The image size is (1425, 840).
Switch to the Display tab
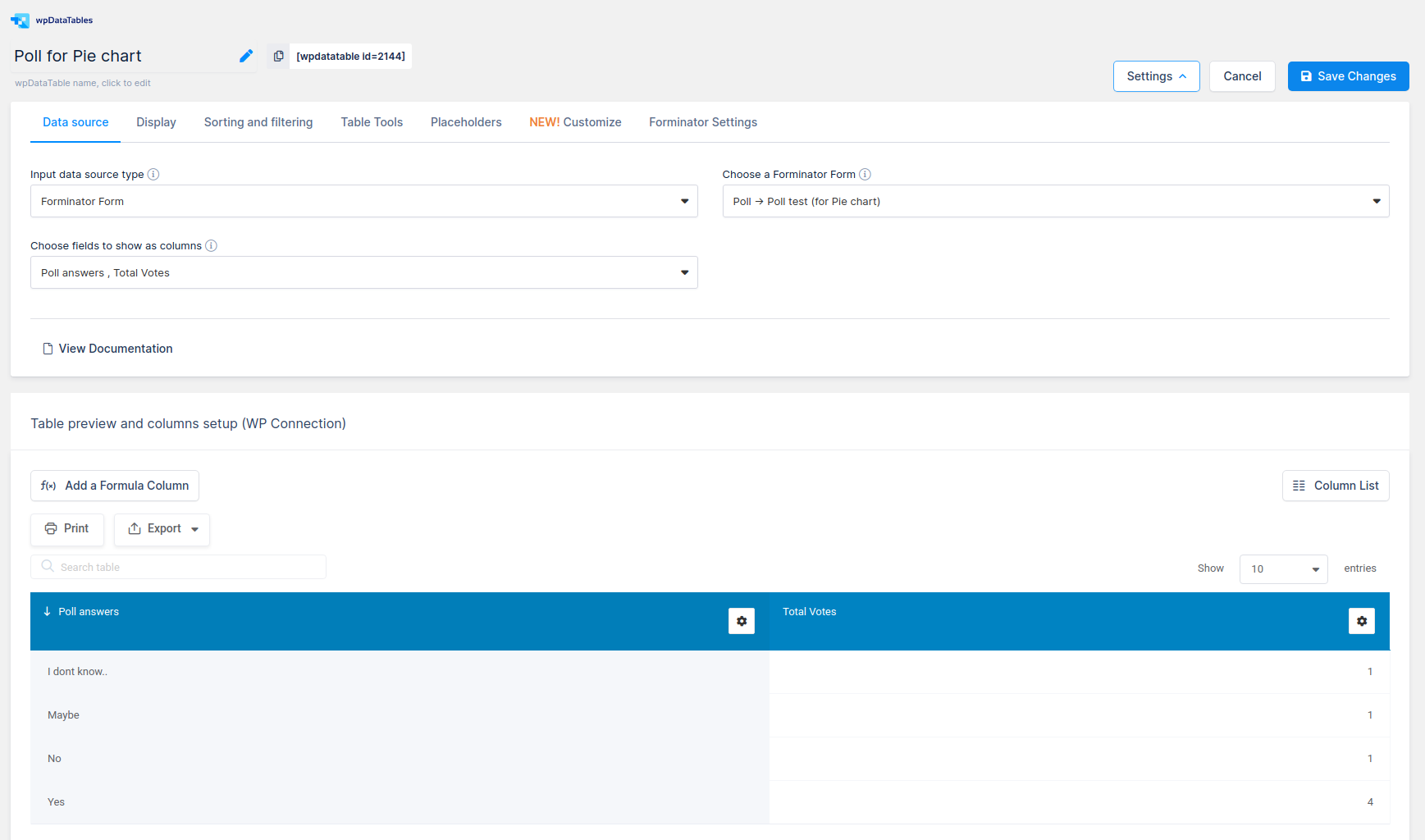(x=156, y=122)
